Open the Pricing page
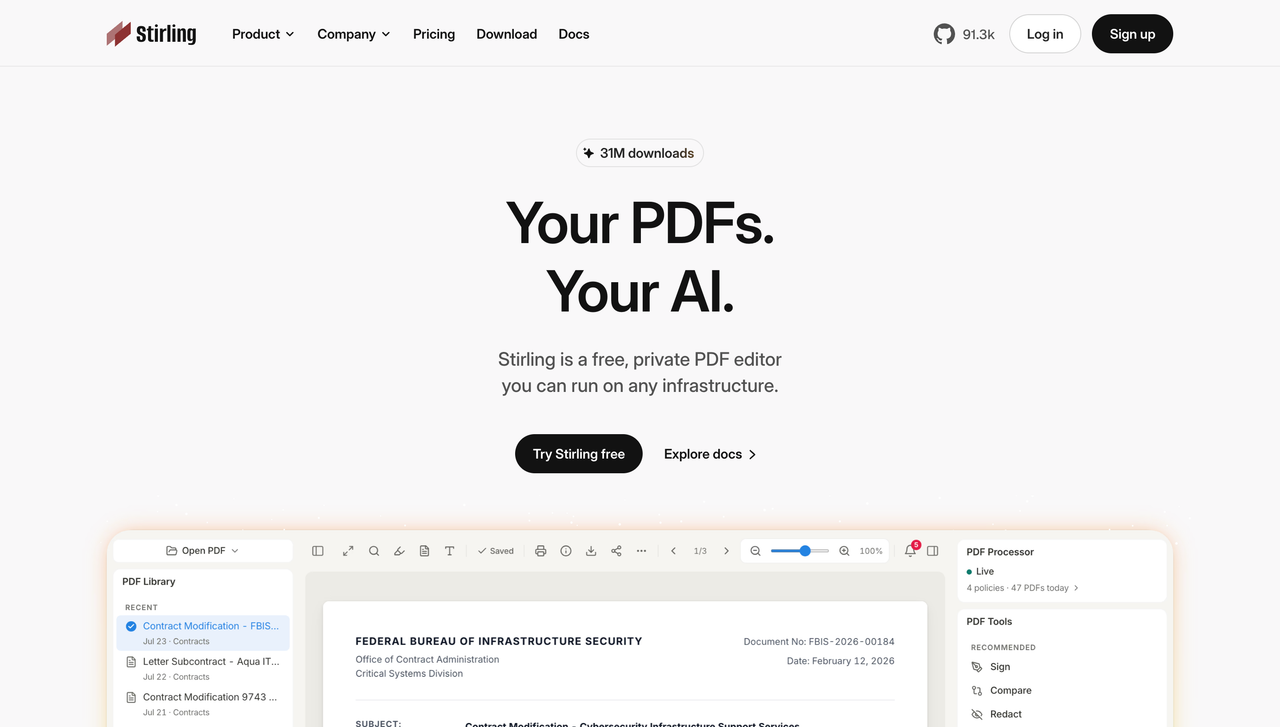Viewport: 1280px width, 727px height. 434,34
